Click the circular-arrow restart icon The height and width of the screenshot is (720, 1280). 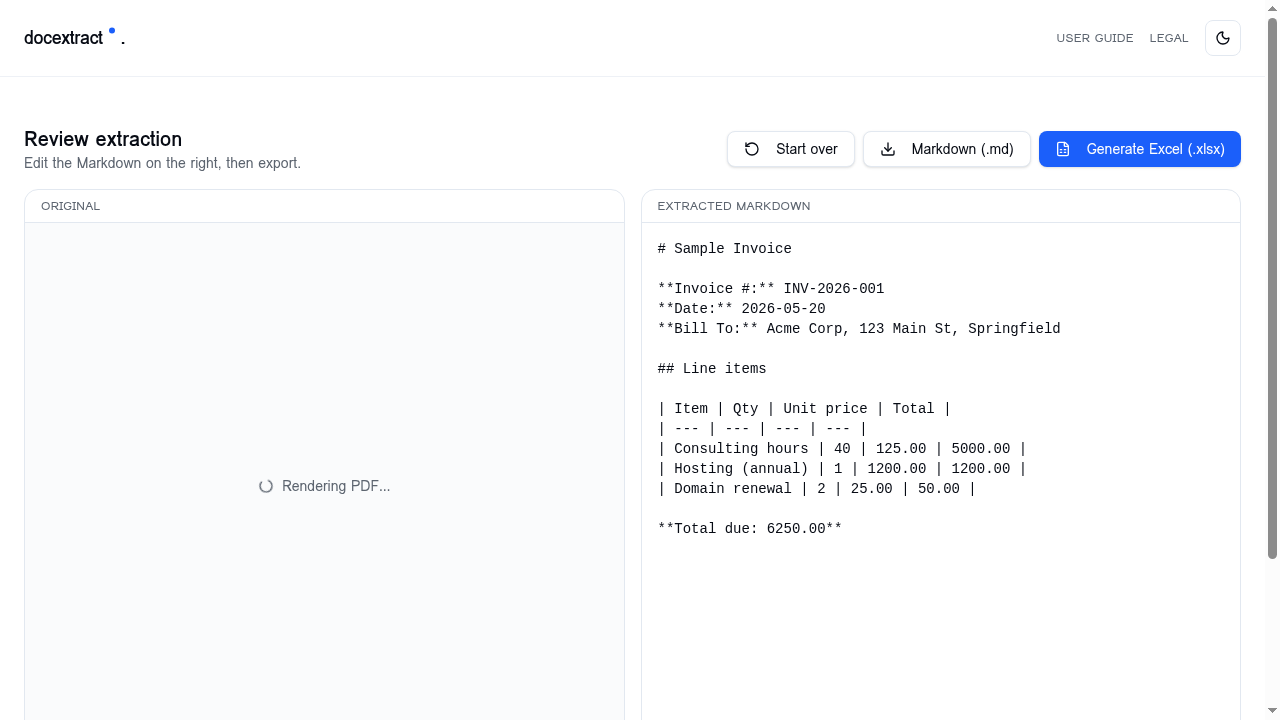[752, 149]
